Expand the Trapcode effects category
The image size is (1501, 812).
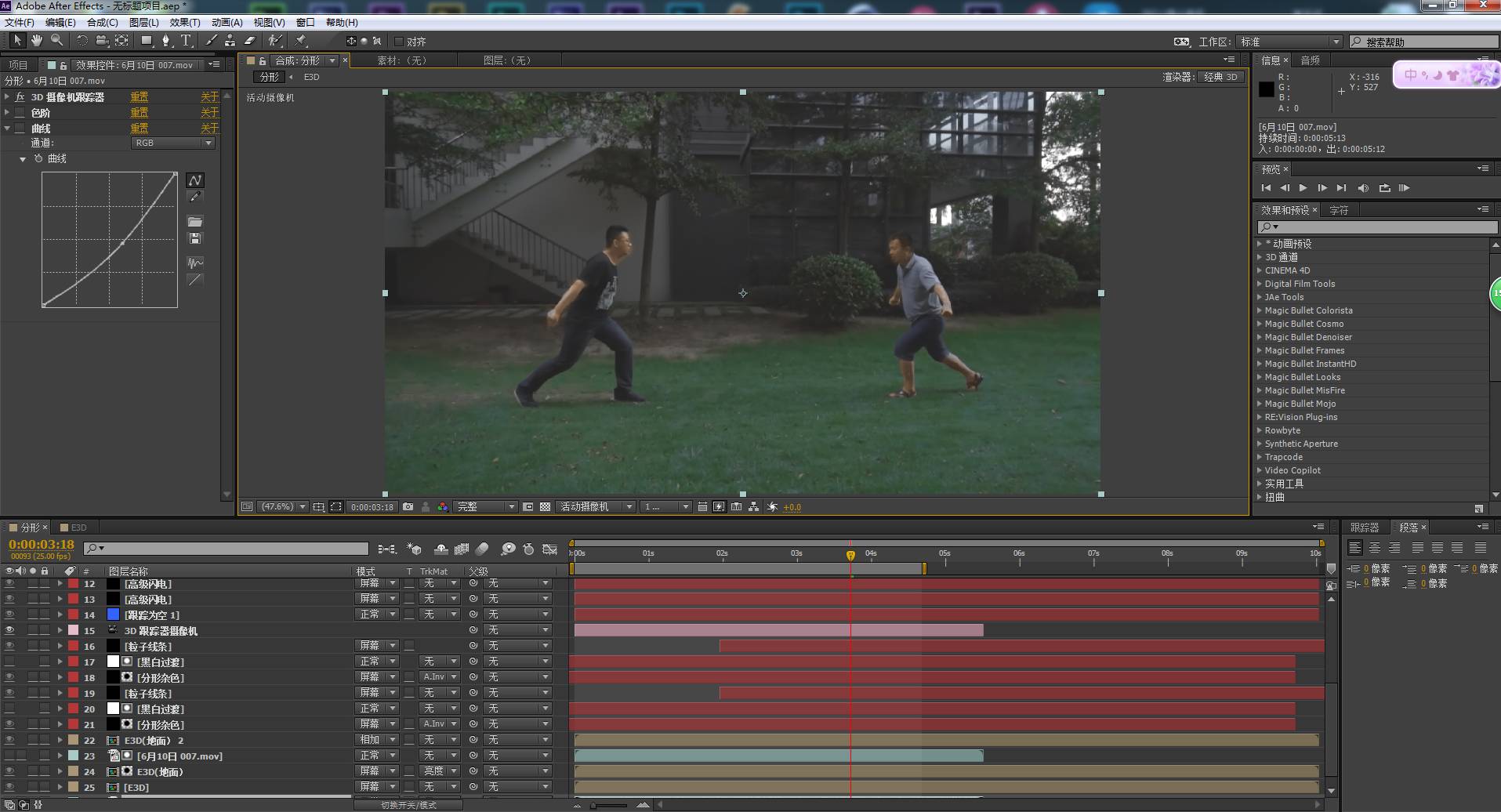tap(1260, 457)
